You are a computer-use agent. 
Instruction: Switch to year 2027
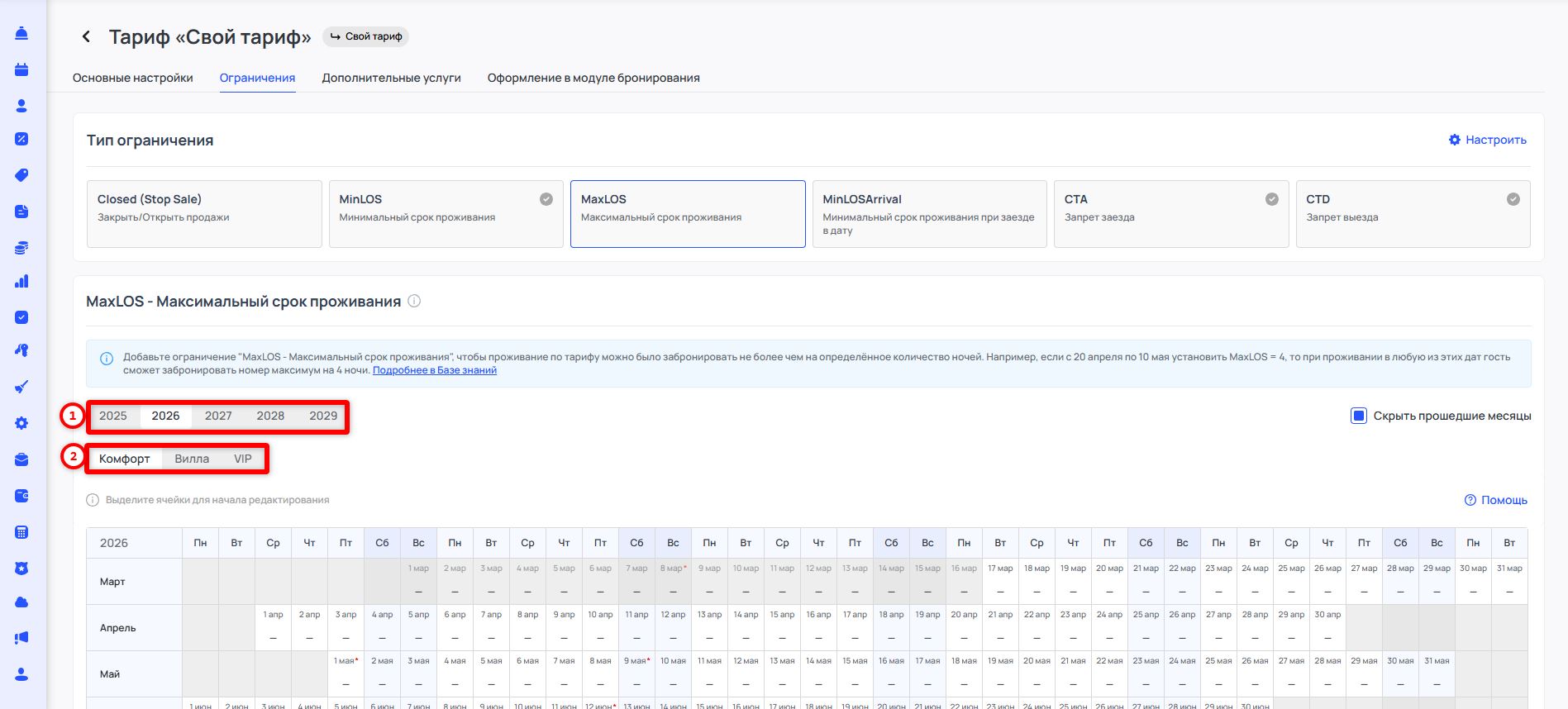click(218, 416)
